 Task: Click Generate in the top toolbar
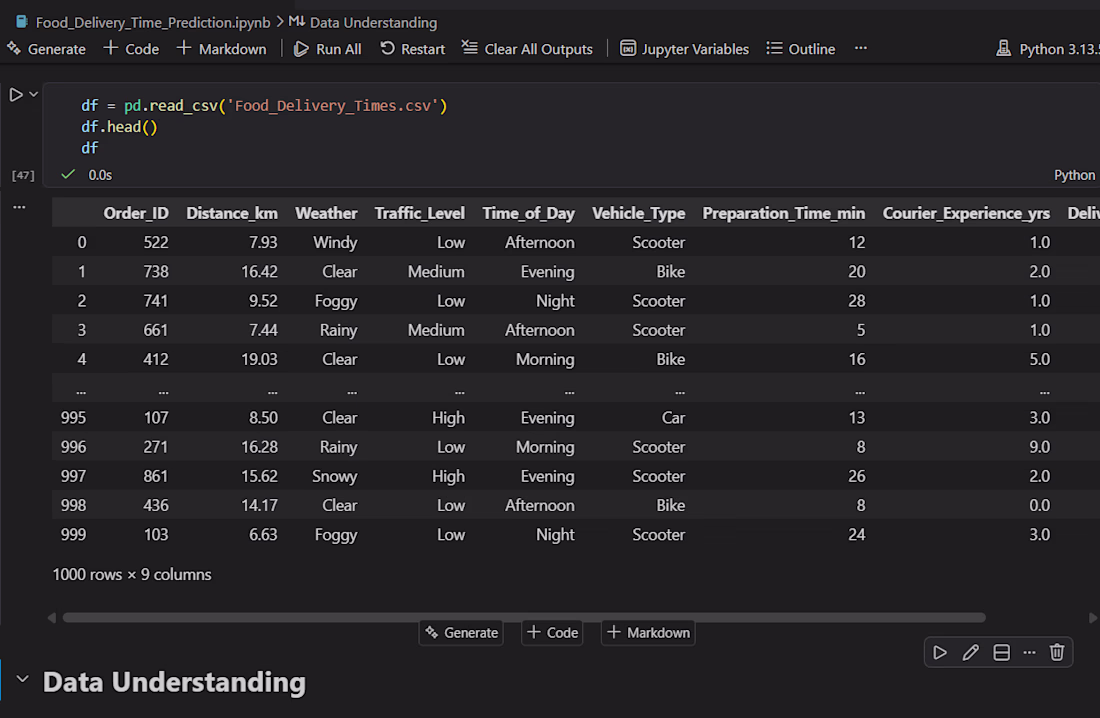pos(46,49)
